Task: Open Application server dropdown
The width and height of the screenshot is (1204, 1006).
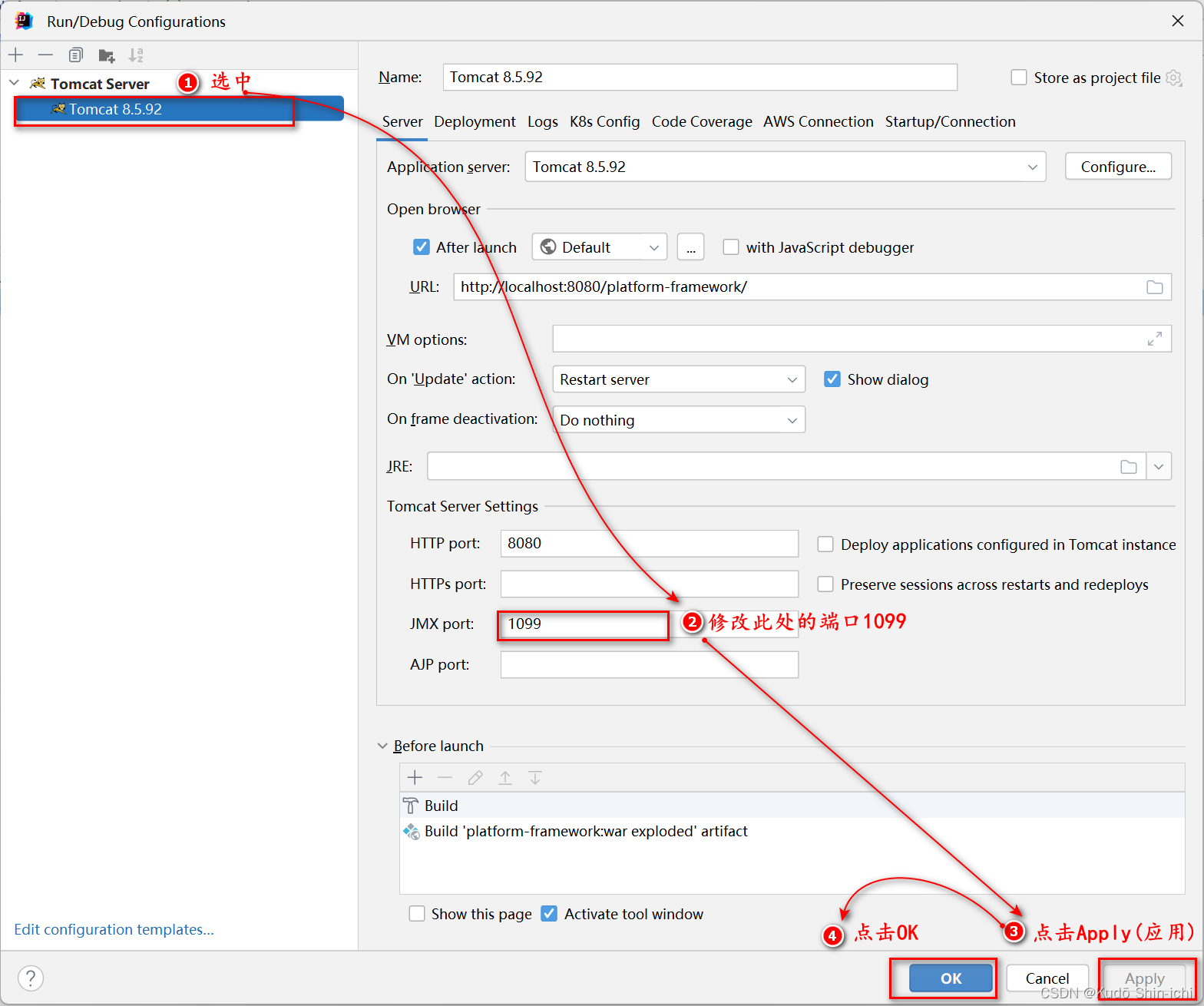Action: (786, 167)
